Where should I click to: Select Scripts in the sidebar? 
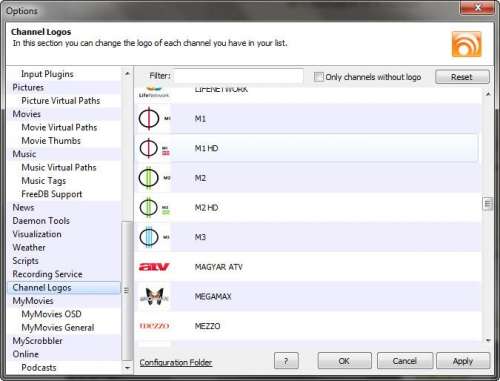[25, 261]
